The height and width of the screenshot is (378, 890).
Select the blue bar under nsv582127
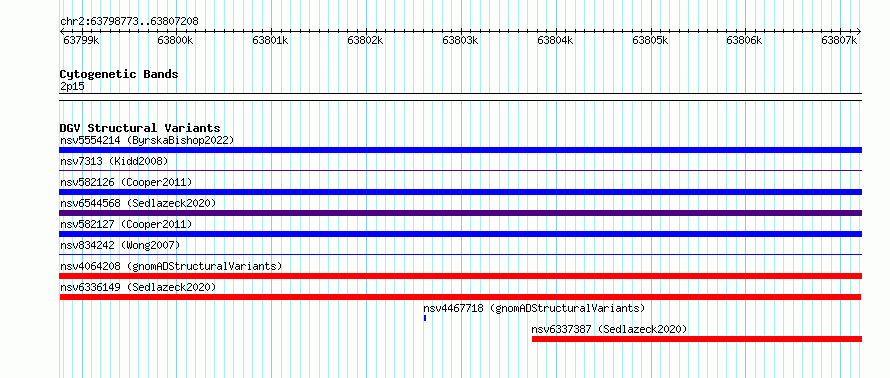460,234
